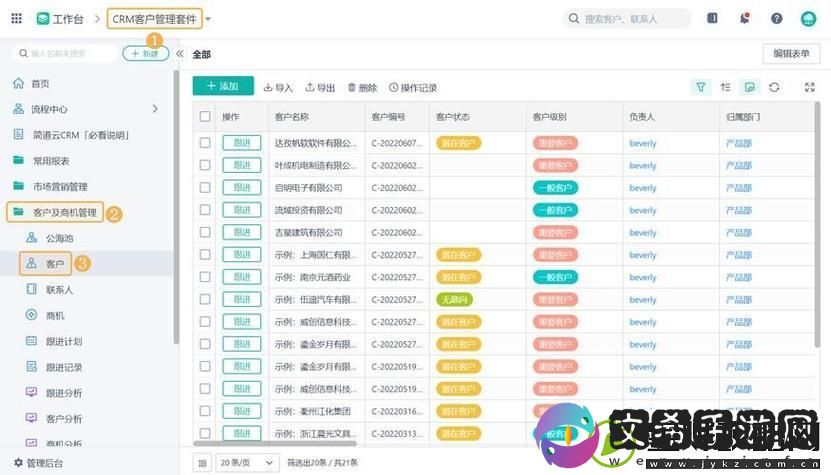The width and height of the screenshot is (831, 475).
Task: Click the 潜在客户 tag in first row
Action: (x=458, y=143)
